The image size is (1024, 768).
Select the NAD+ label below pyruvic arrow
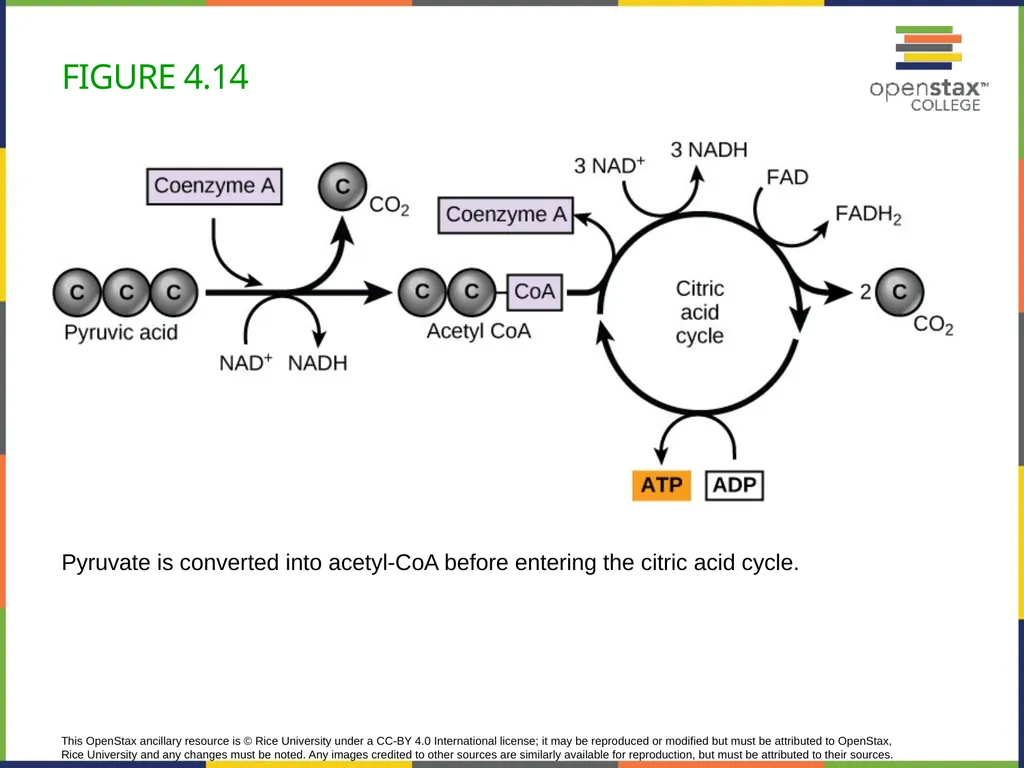coord(246,362)
